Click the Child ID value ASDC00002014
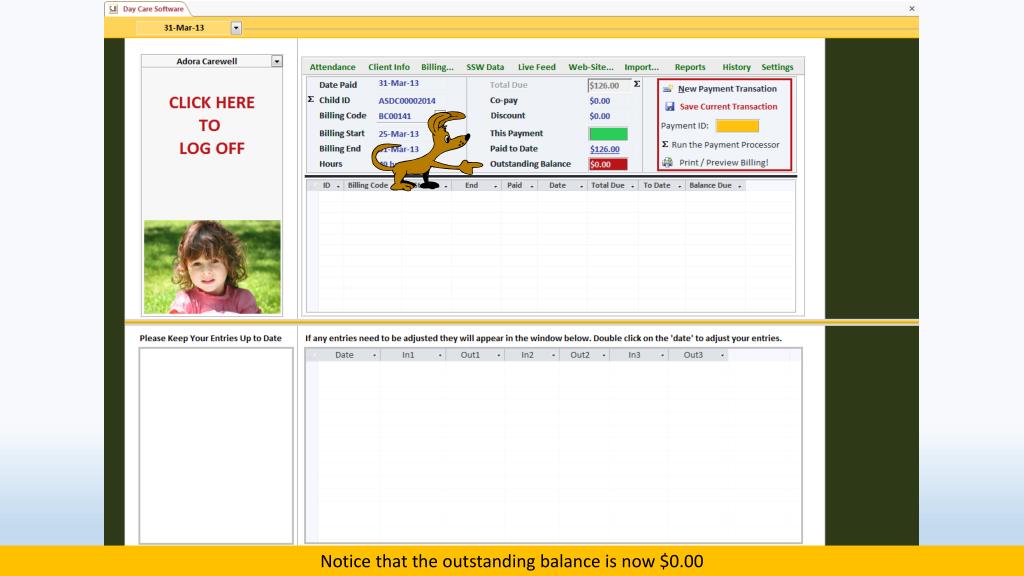 [x=407, y=101]
